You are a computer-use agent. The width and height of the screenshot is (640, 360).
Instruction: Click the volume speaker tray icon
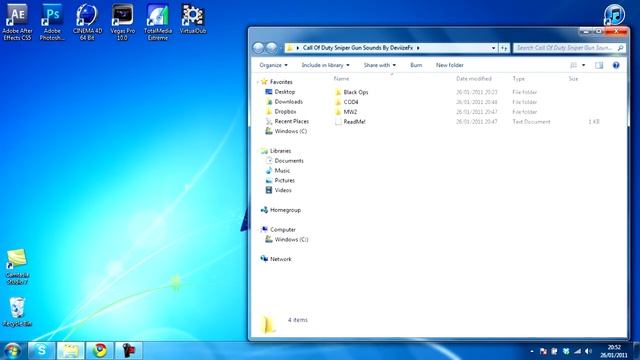coord(588,351)
